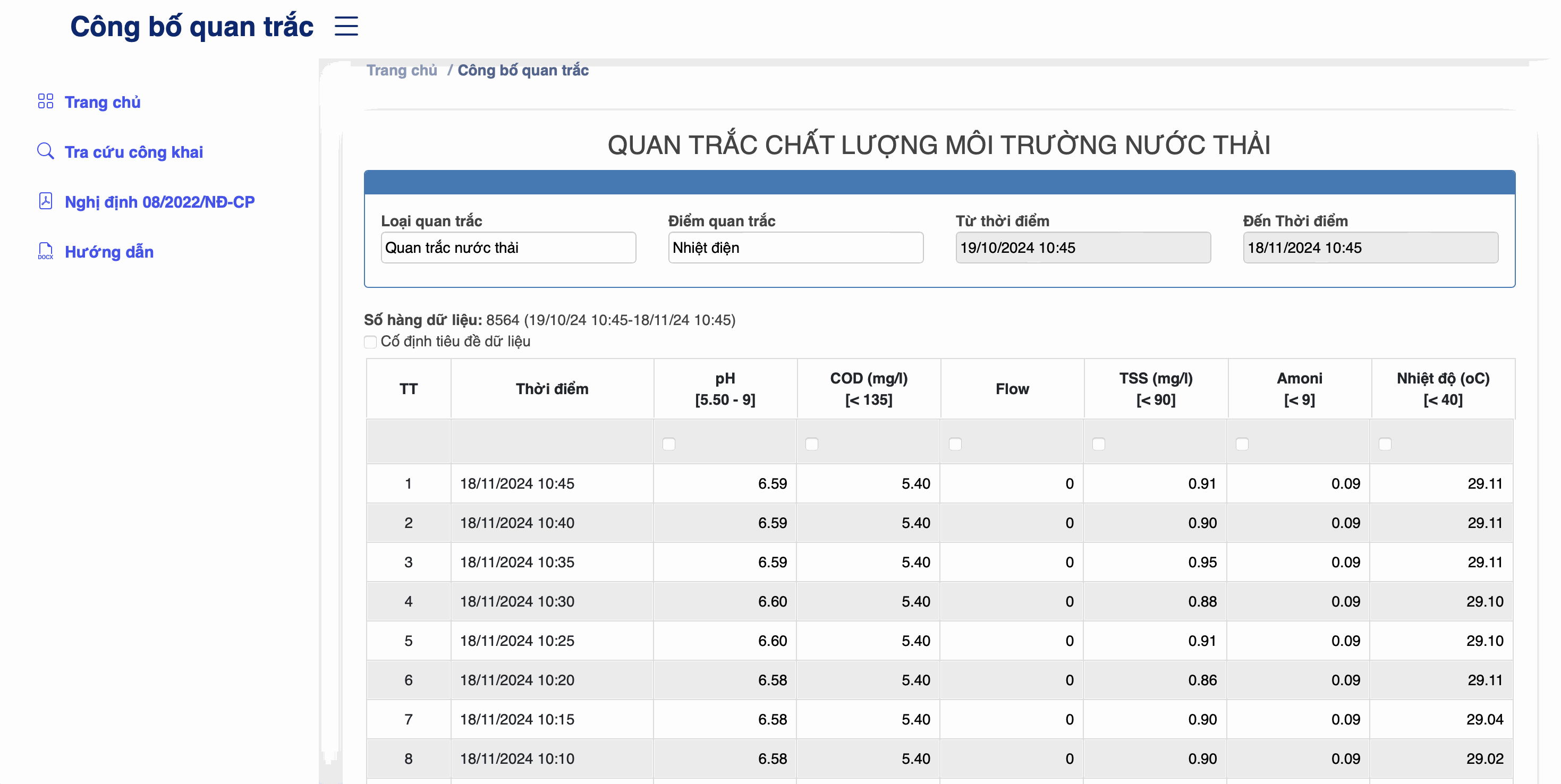Click the Công bố quan trắc site title

(191, 27)
